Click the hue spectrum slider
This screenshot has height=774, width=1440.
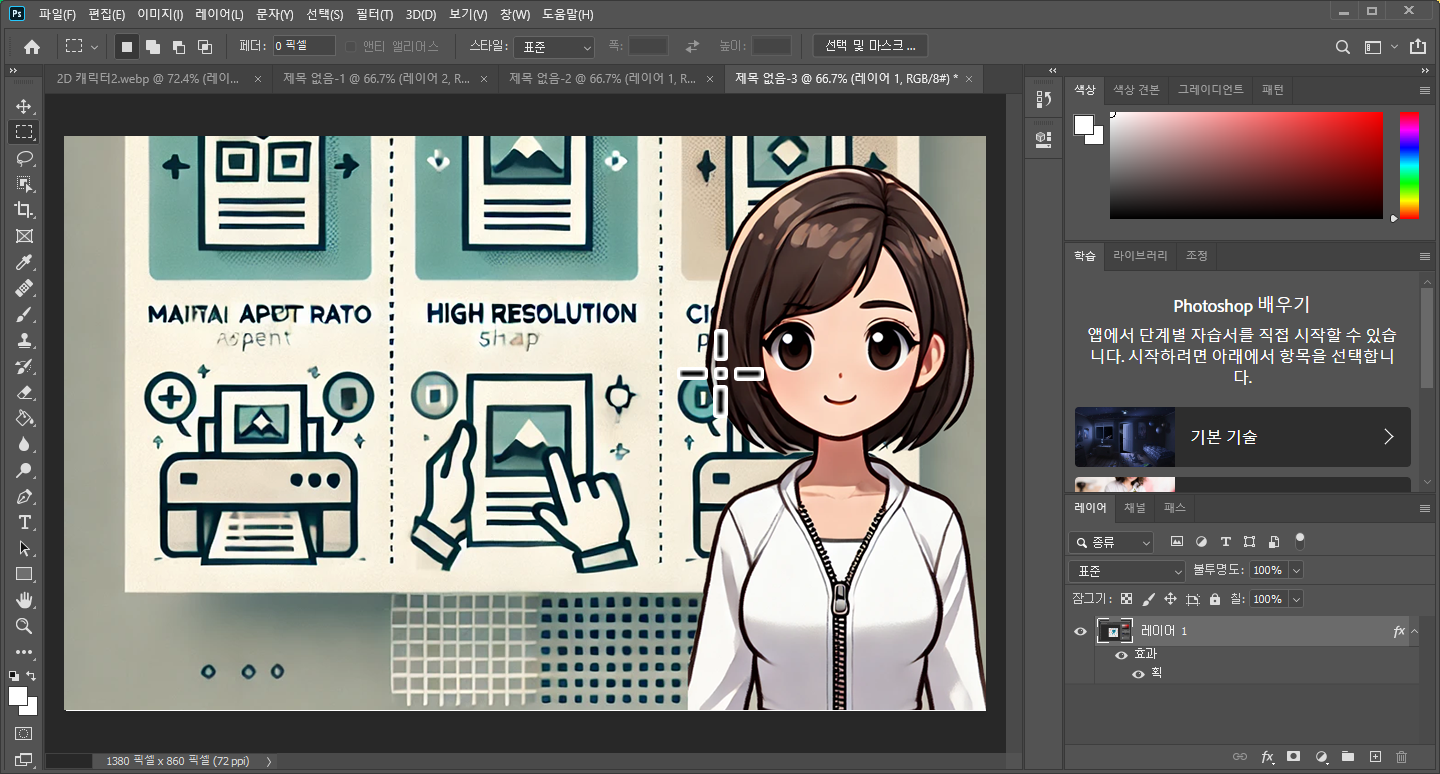coord(1409,165)
